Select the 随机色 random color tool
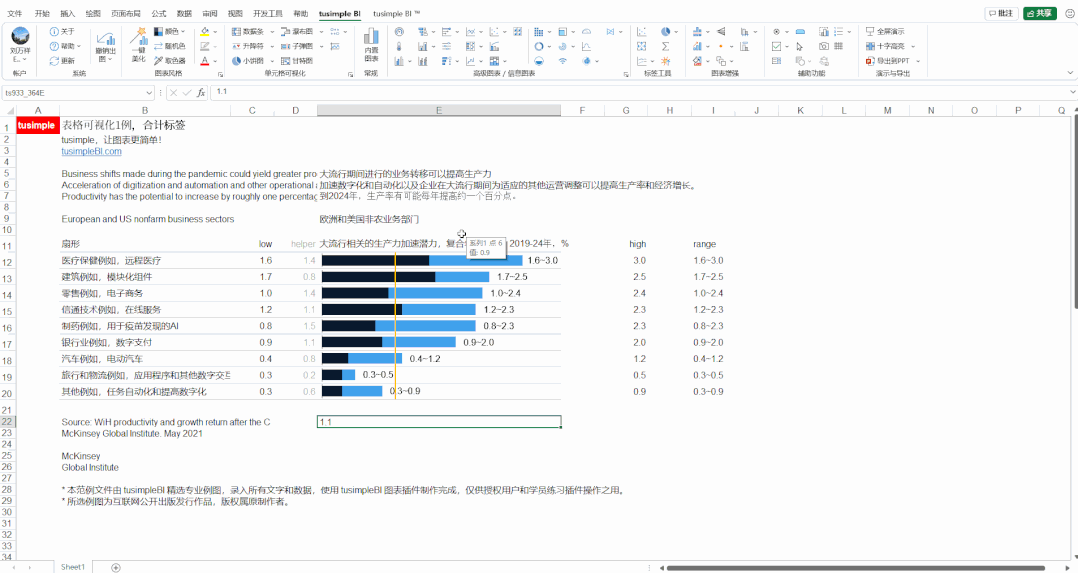The height and width of the screenshot is (573, 1078). click(170, 46)
